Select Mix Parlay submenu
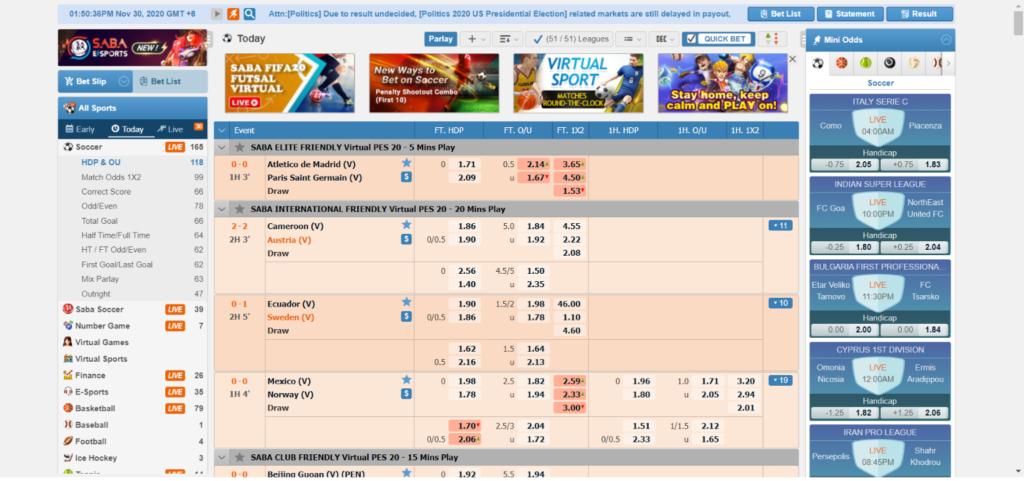 pos(100,279)
